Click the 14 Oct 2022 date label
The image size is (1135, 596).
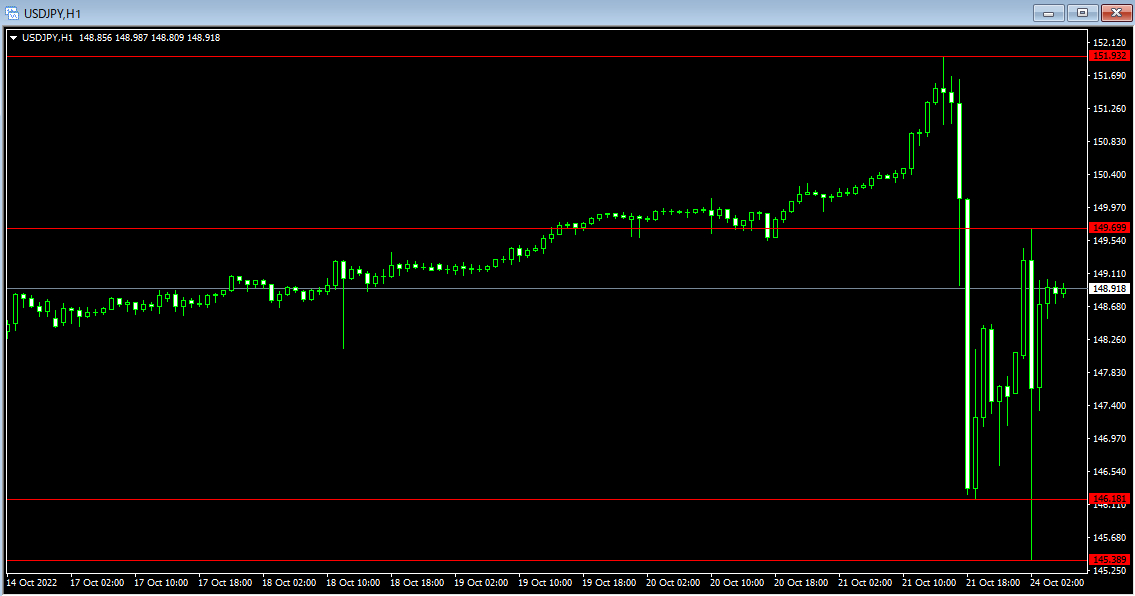pos(31,583)
